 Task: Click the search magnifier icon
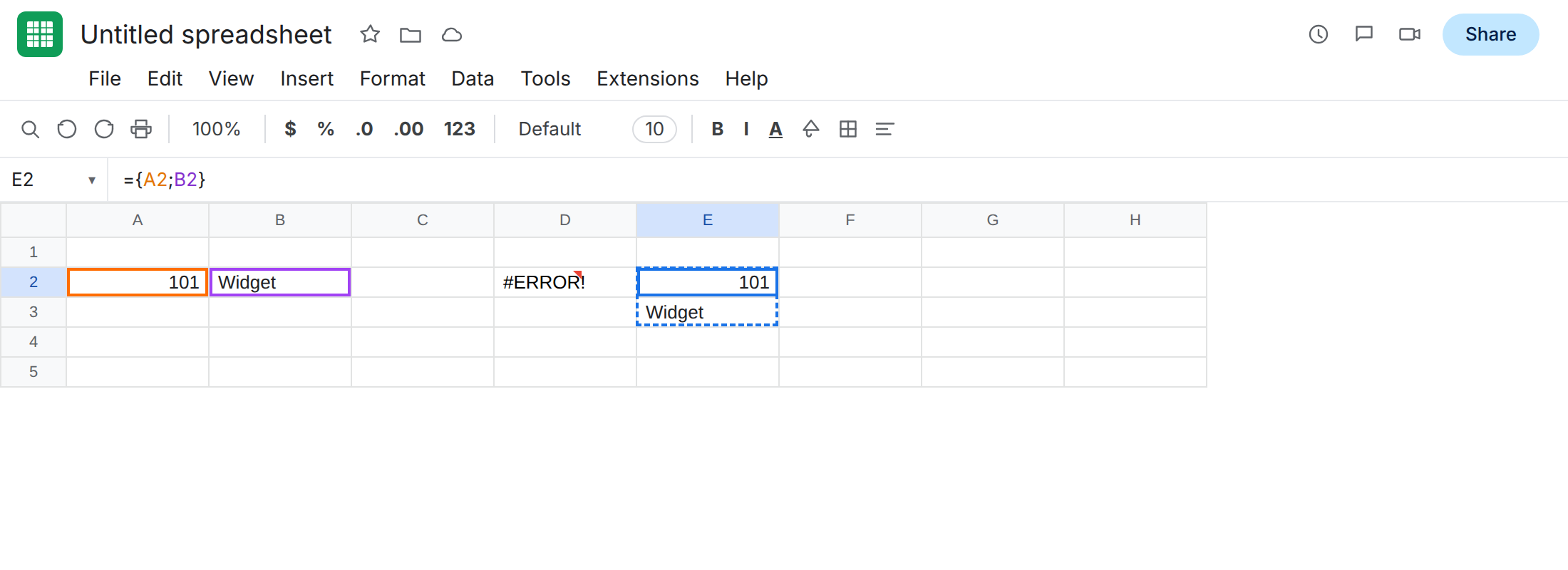30,129
